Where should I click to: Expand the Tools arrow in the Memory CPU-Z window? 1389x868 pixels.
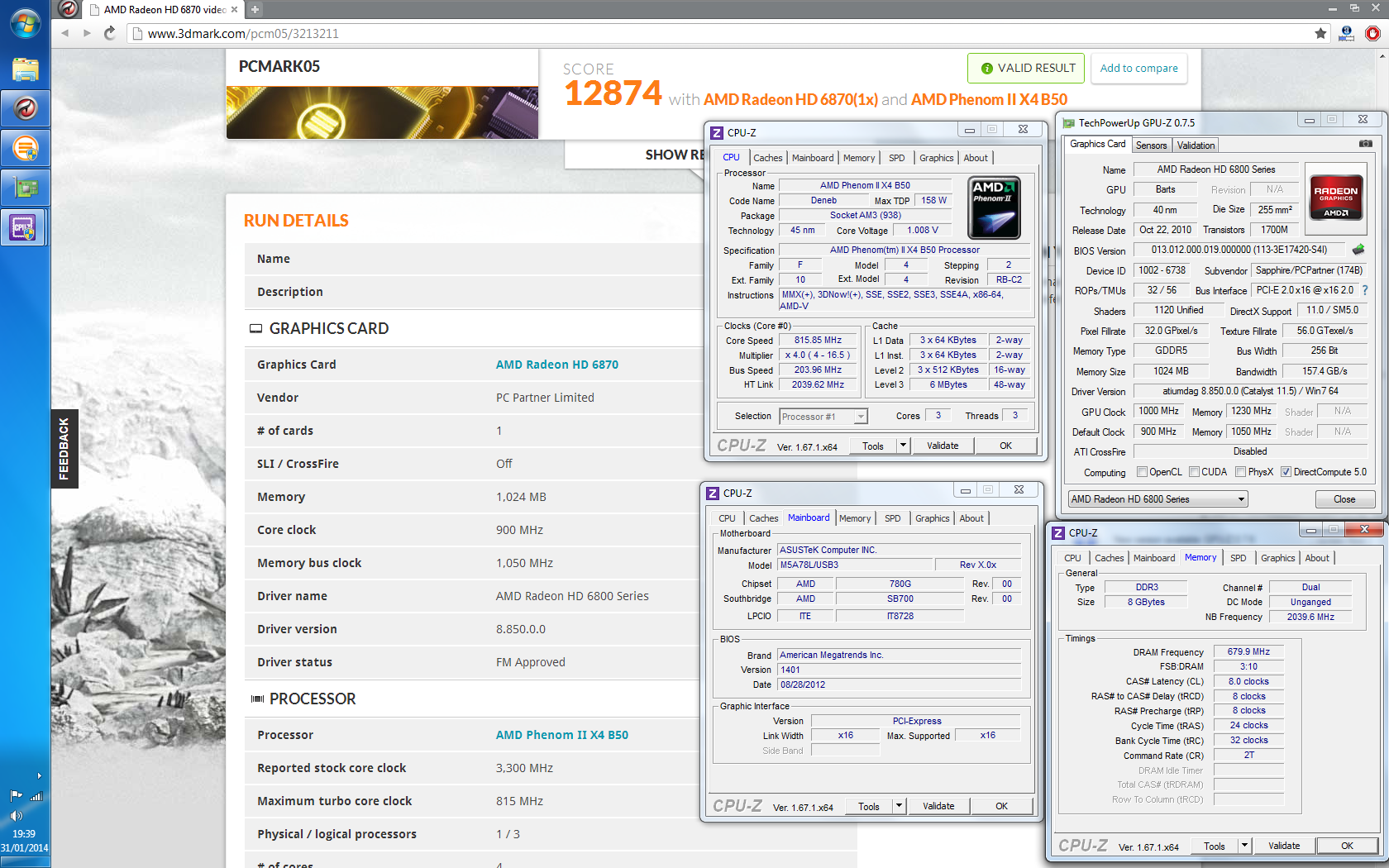tap(1244, 846)
